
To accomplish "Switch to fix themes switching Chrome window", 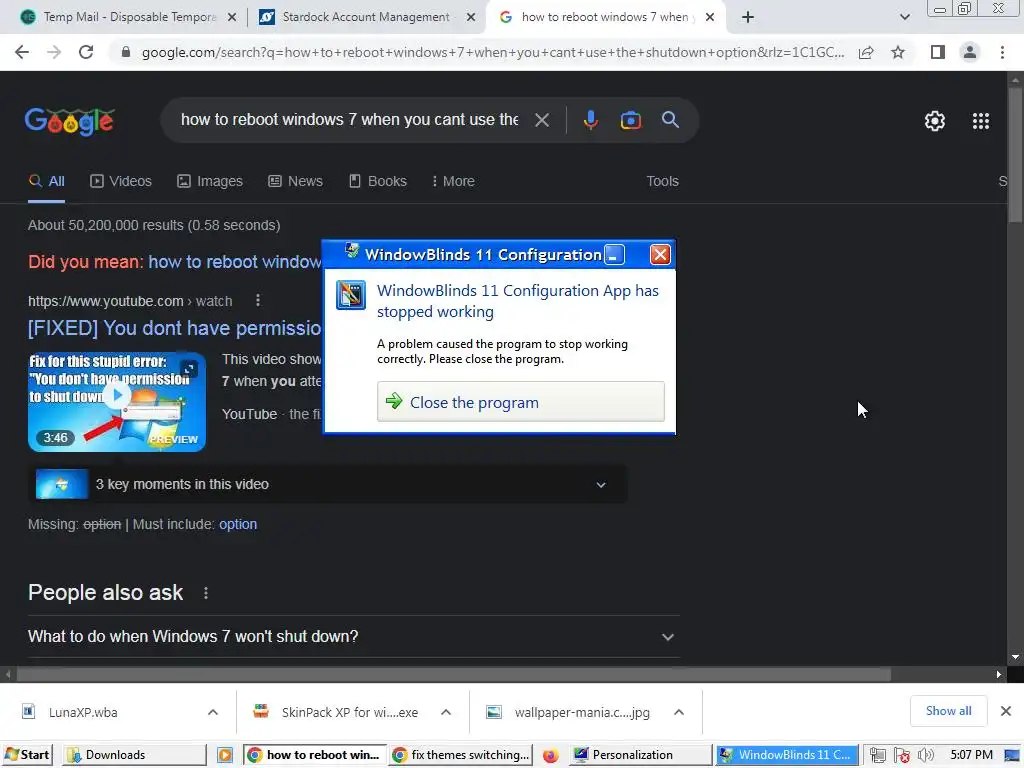I will 460,754.
